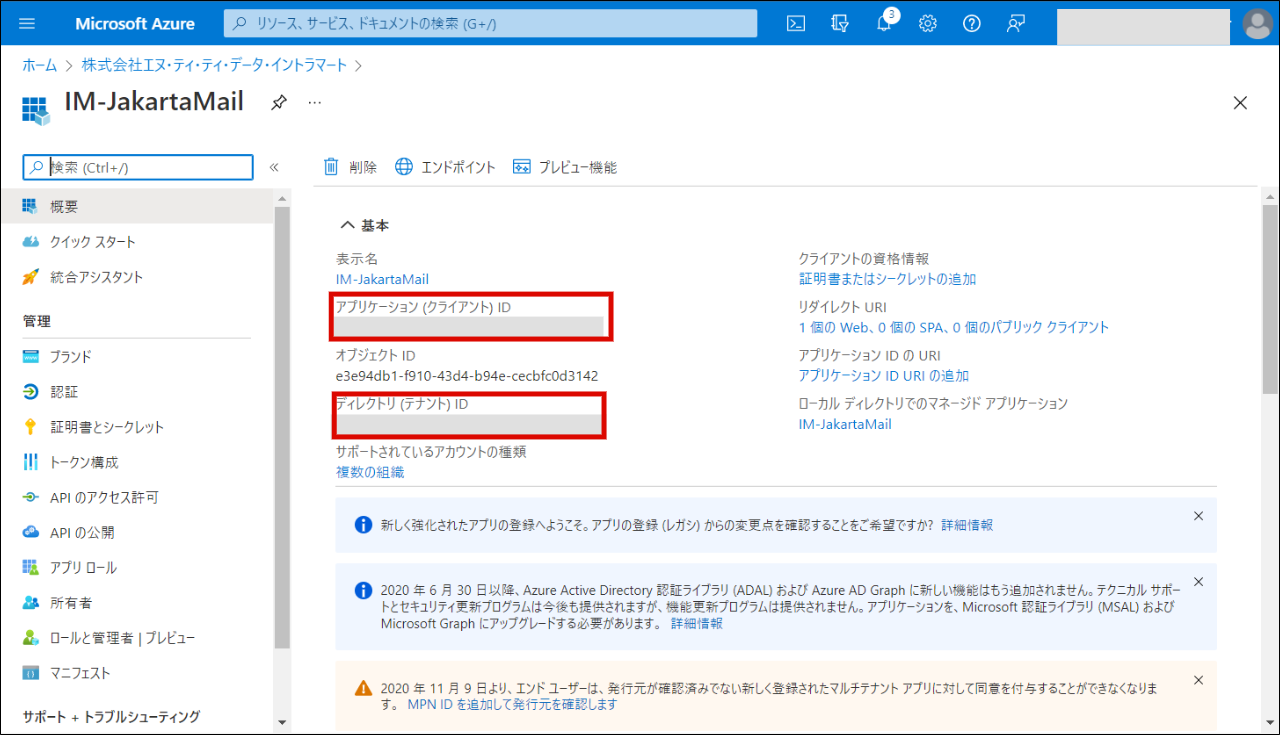Image resolution: width=1280 pixels, height=735 pixels.
Task: Click the user account avatar
Action: 1257,23
